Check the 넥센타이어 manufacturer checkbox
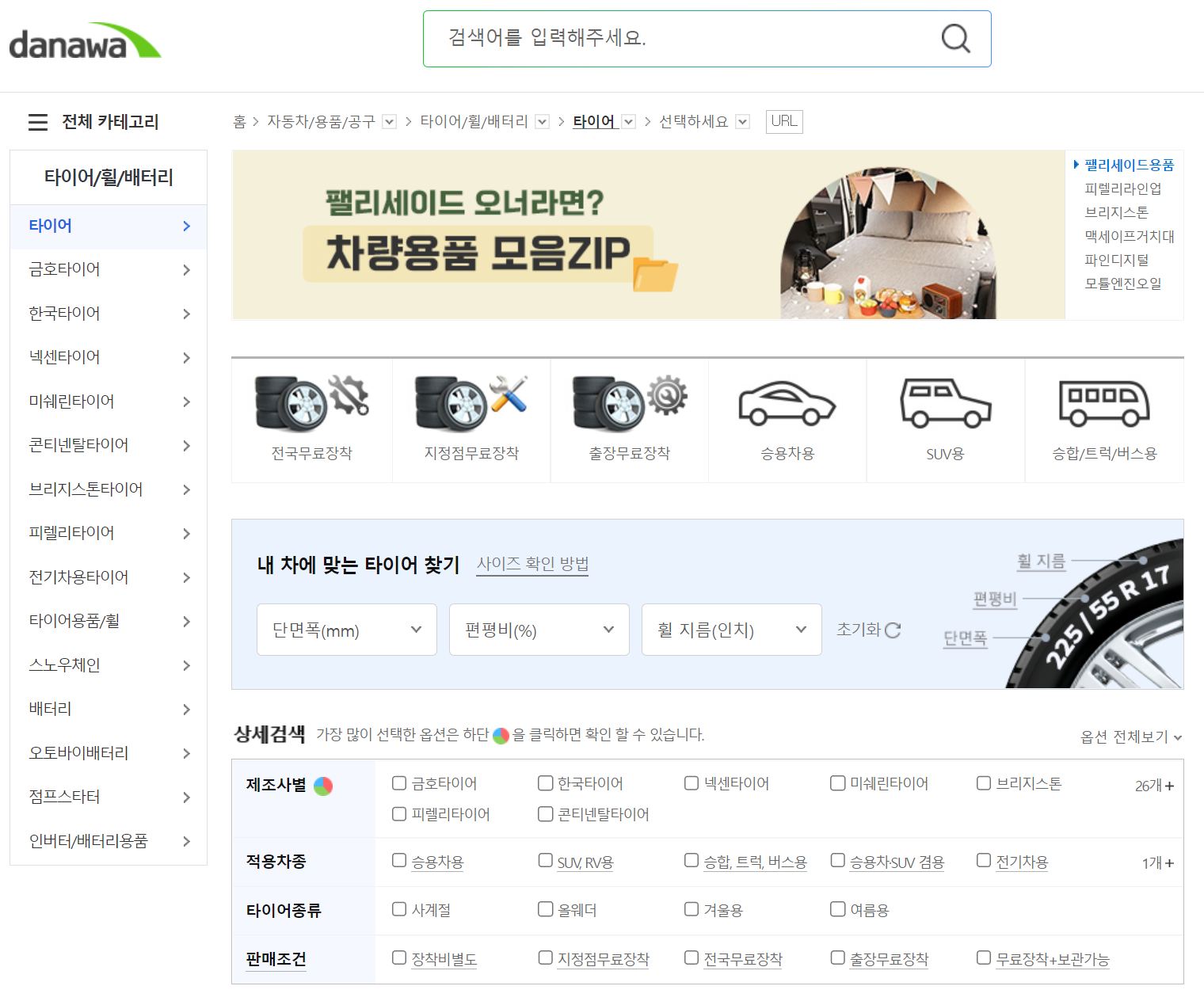The height and width of the screenshot is (1005, 1204). tap(692, 783)
